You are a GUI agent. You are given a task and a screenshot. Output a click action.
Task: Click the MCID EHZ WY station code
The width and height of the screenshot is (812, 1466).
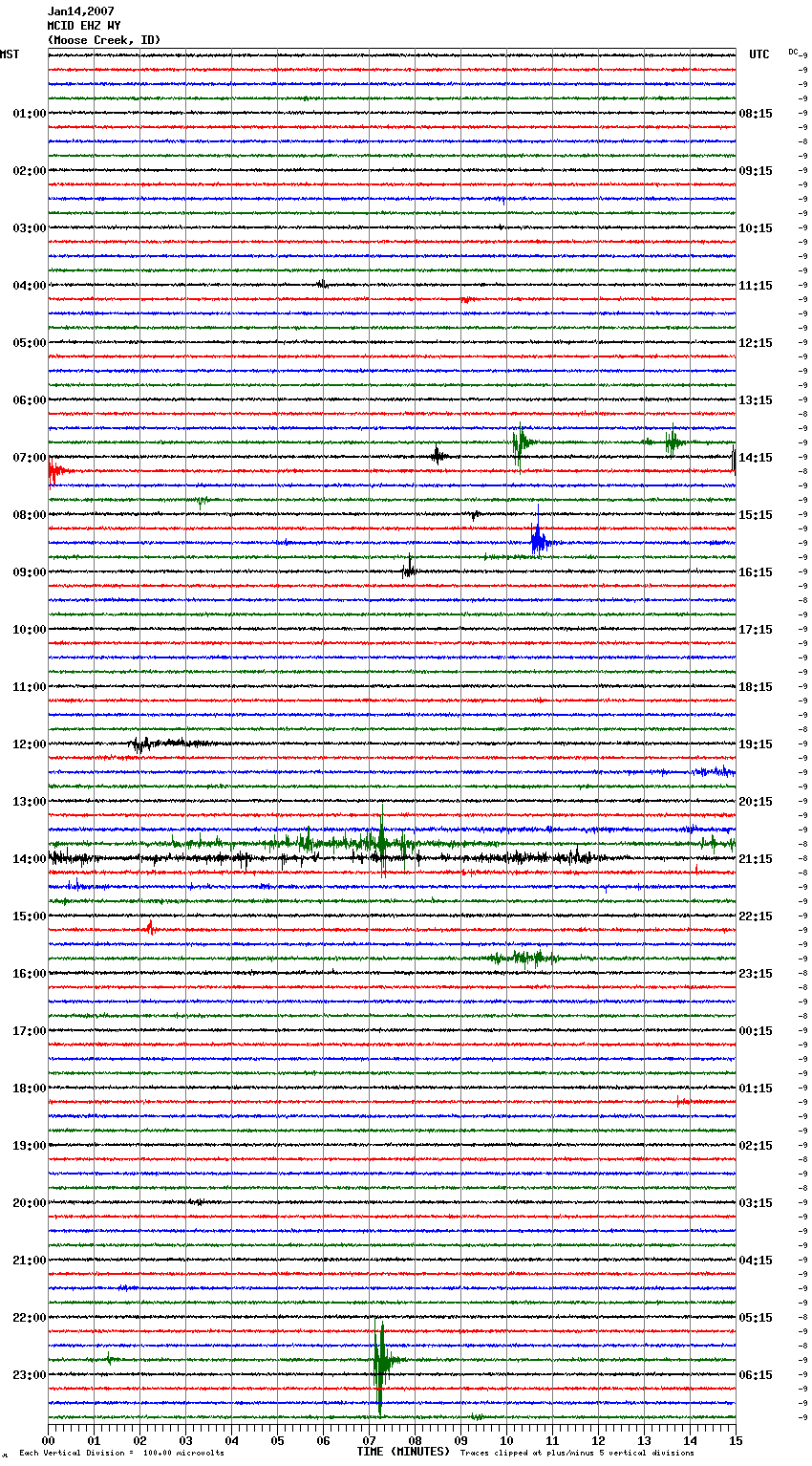(x=84, y=26)
